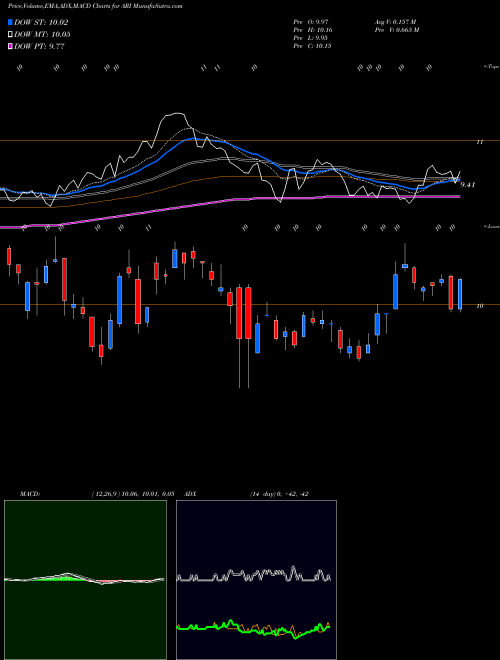Click the blue DOW ST legend swatch
Viewport: 500px width, 660px height.
[10, 22]
